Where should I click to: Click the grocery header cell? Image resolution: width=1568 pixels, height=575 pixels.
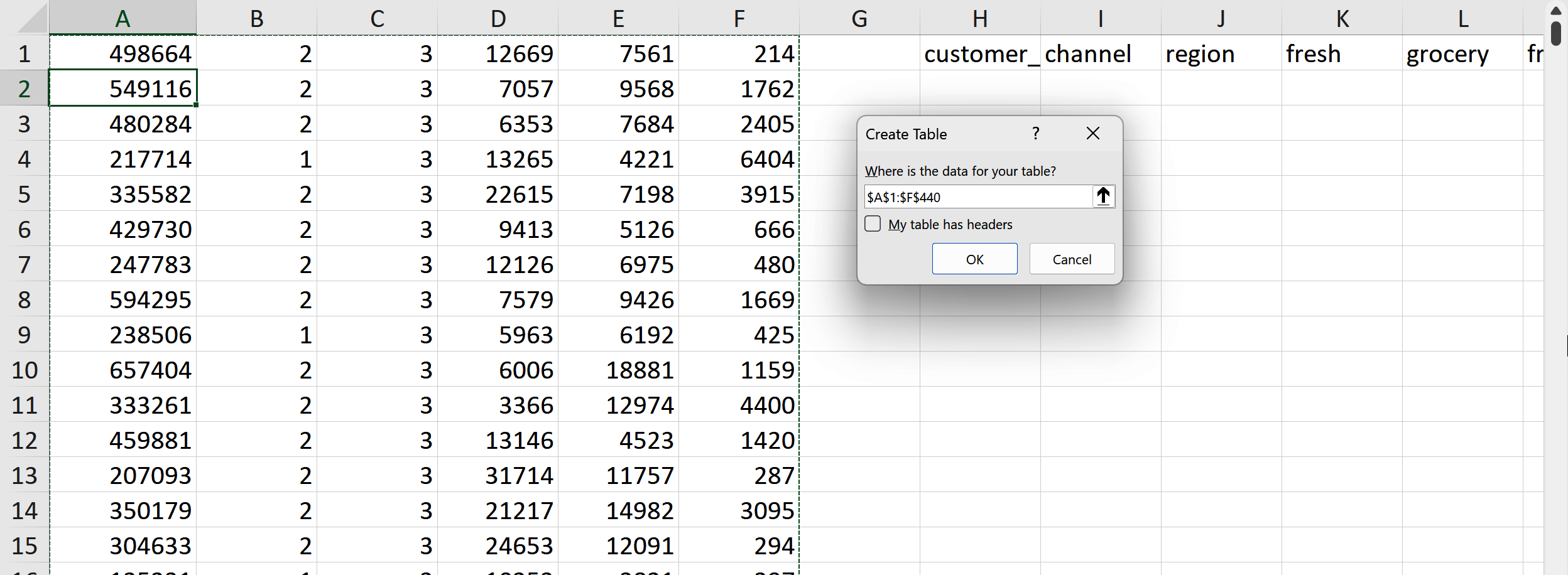1462,53
